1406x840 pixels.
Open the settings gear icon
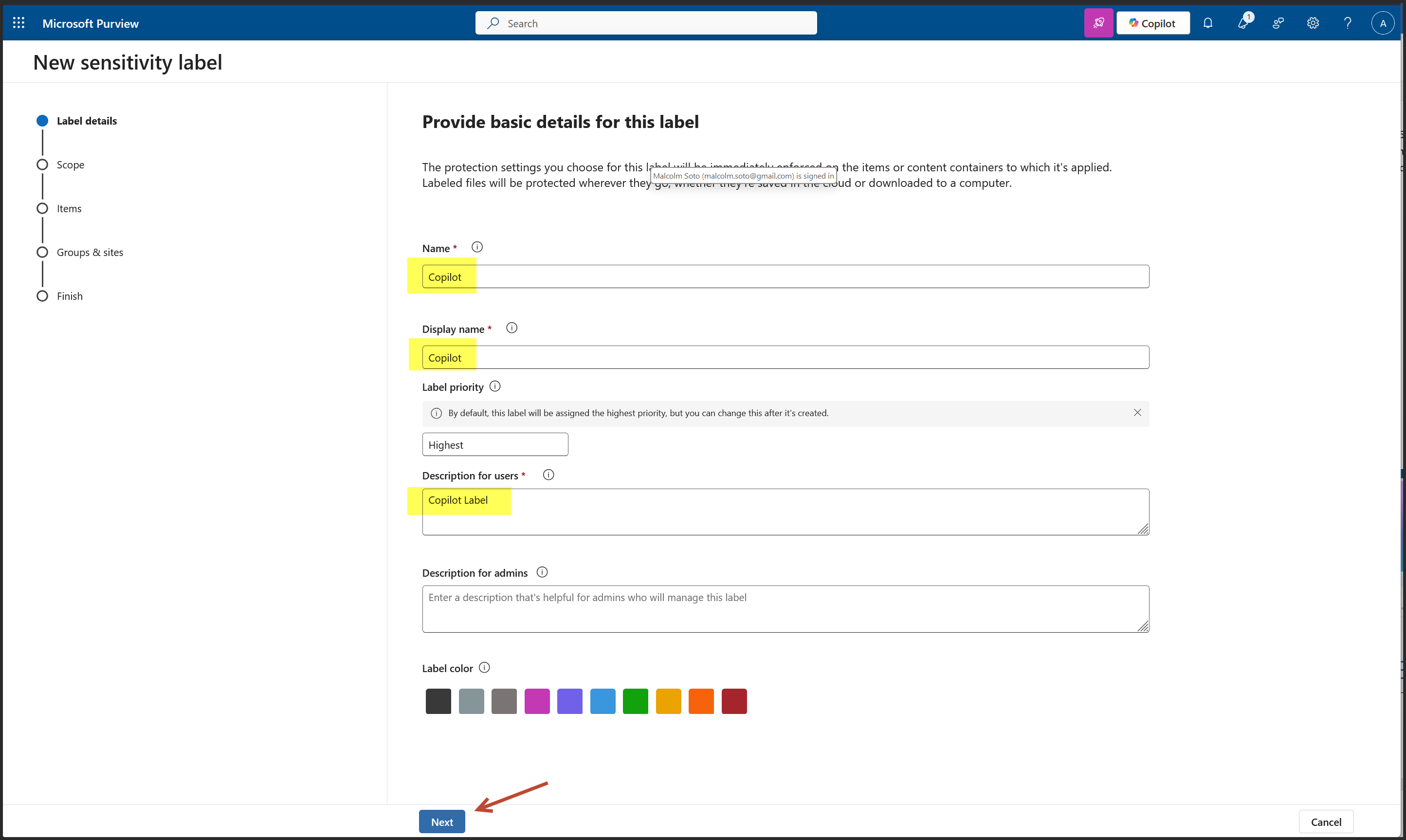click(1313, 23)
